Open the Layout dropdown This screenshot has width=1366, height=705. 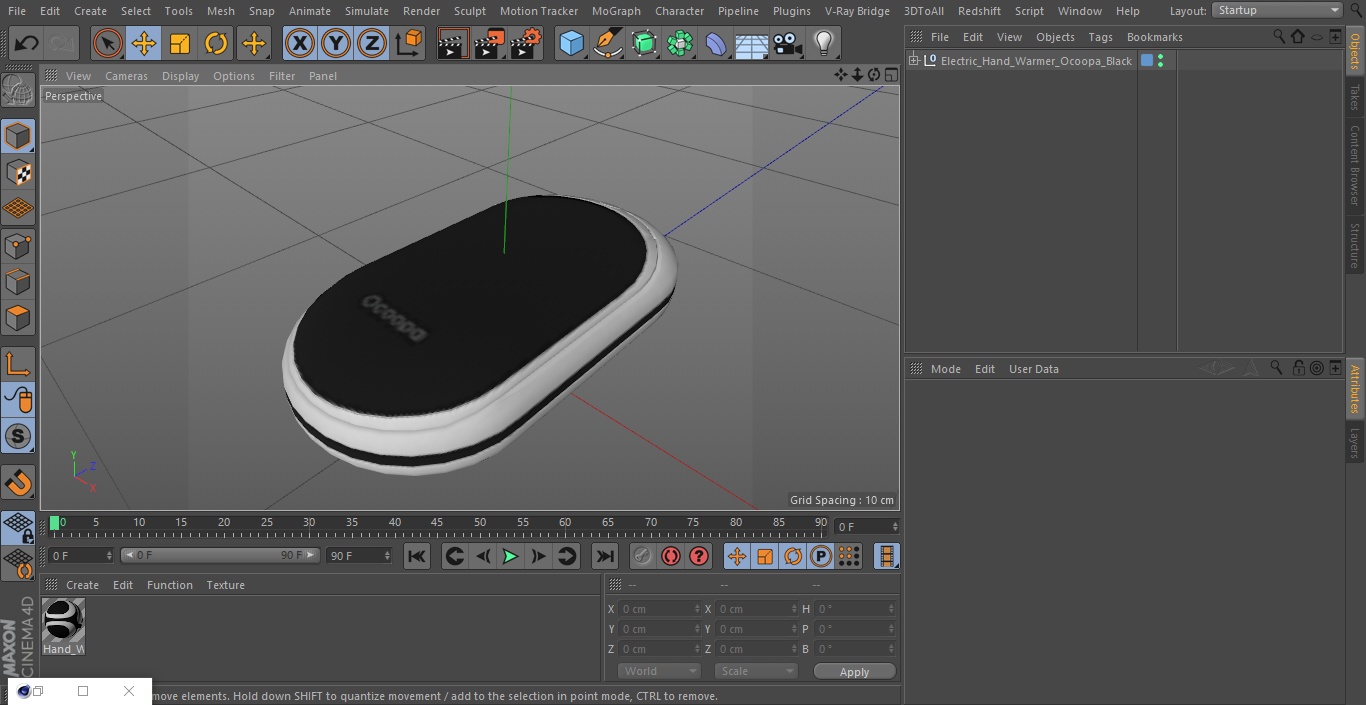tap(1277, 10)
